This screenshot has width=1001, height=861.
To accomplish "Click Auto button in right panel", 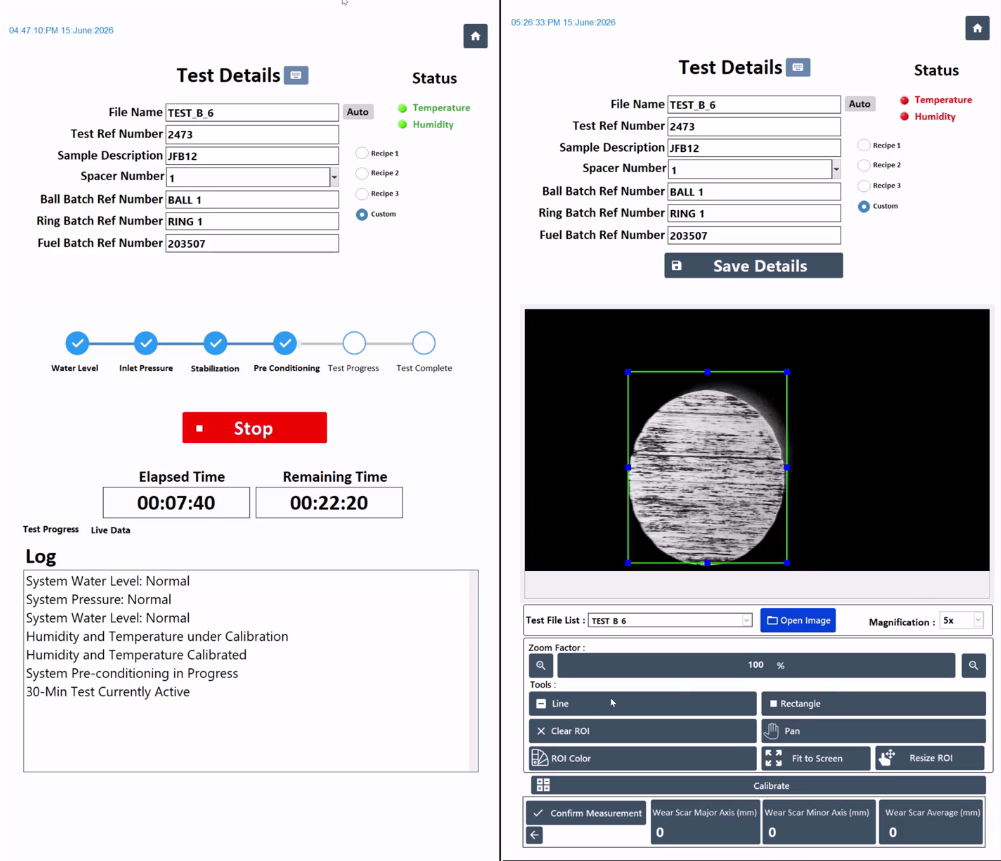I will coord(859,103).
